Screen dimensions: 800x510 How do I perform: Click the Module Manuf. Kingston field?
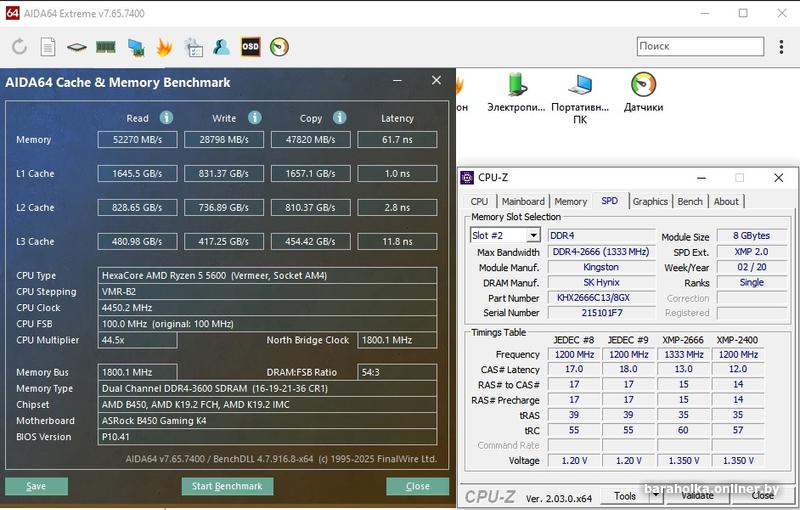(x=602, y=267)
